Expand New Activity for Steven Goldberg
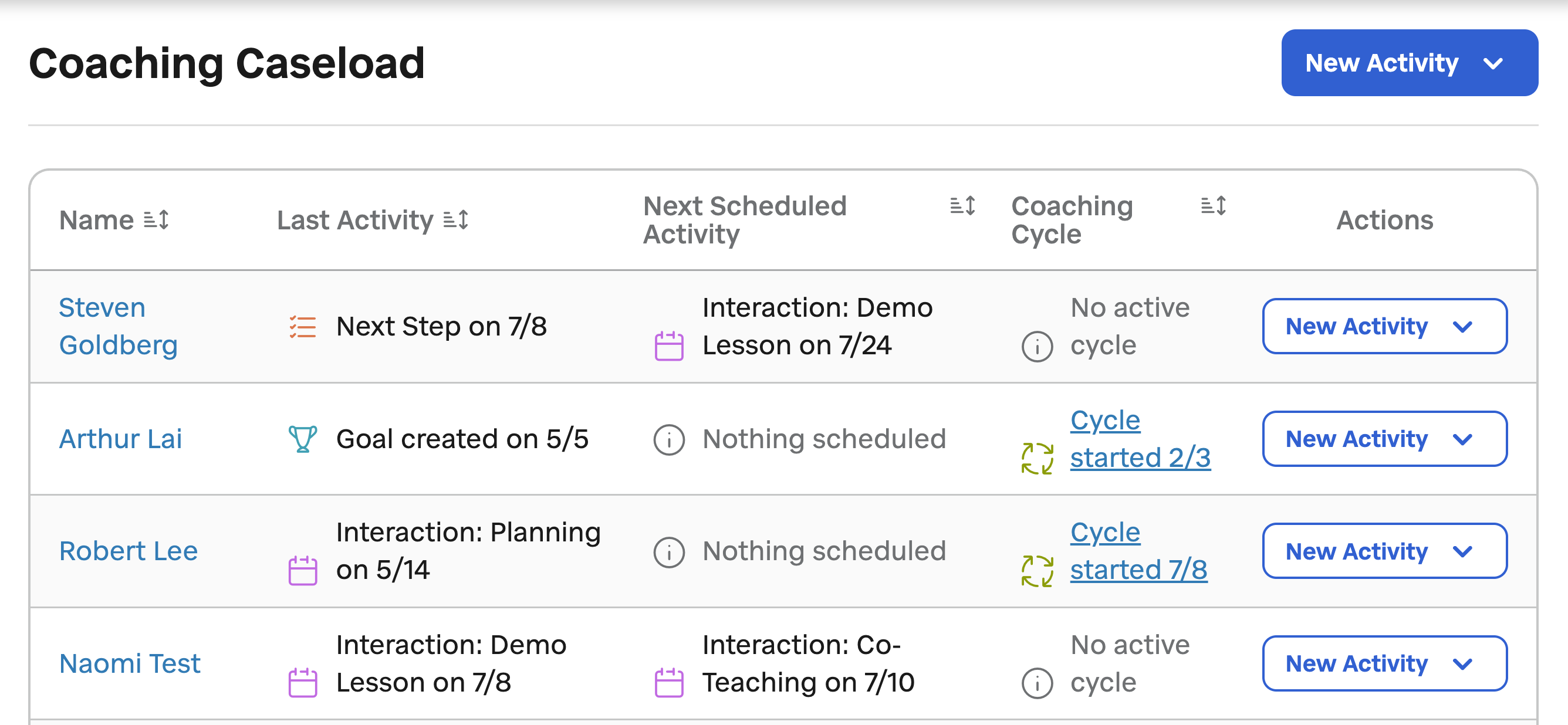This screenshot has height=725, width=1568. [x=1384, y=326]
